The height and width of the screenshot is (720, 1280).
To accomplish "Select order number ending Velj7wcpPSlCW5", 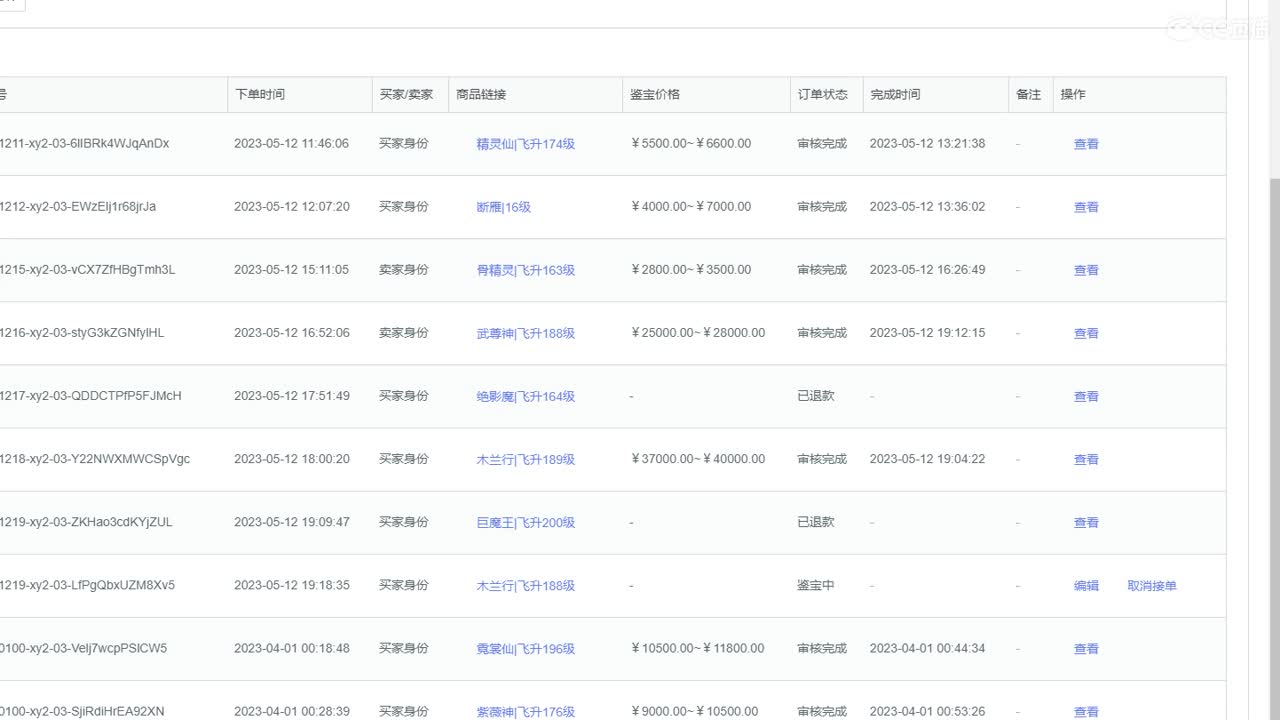I will 84,647.
